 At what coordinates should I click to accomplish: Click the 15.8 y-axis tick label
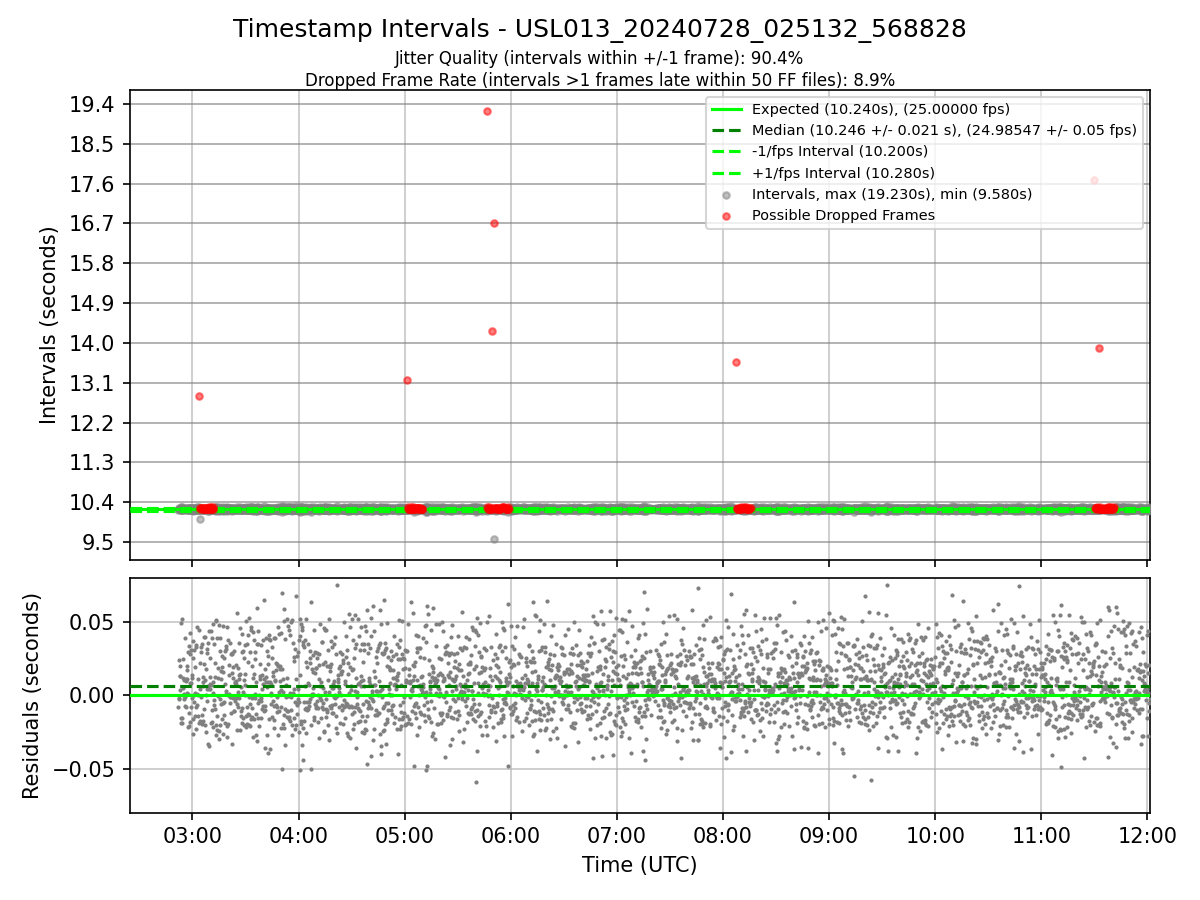94,263
